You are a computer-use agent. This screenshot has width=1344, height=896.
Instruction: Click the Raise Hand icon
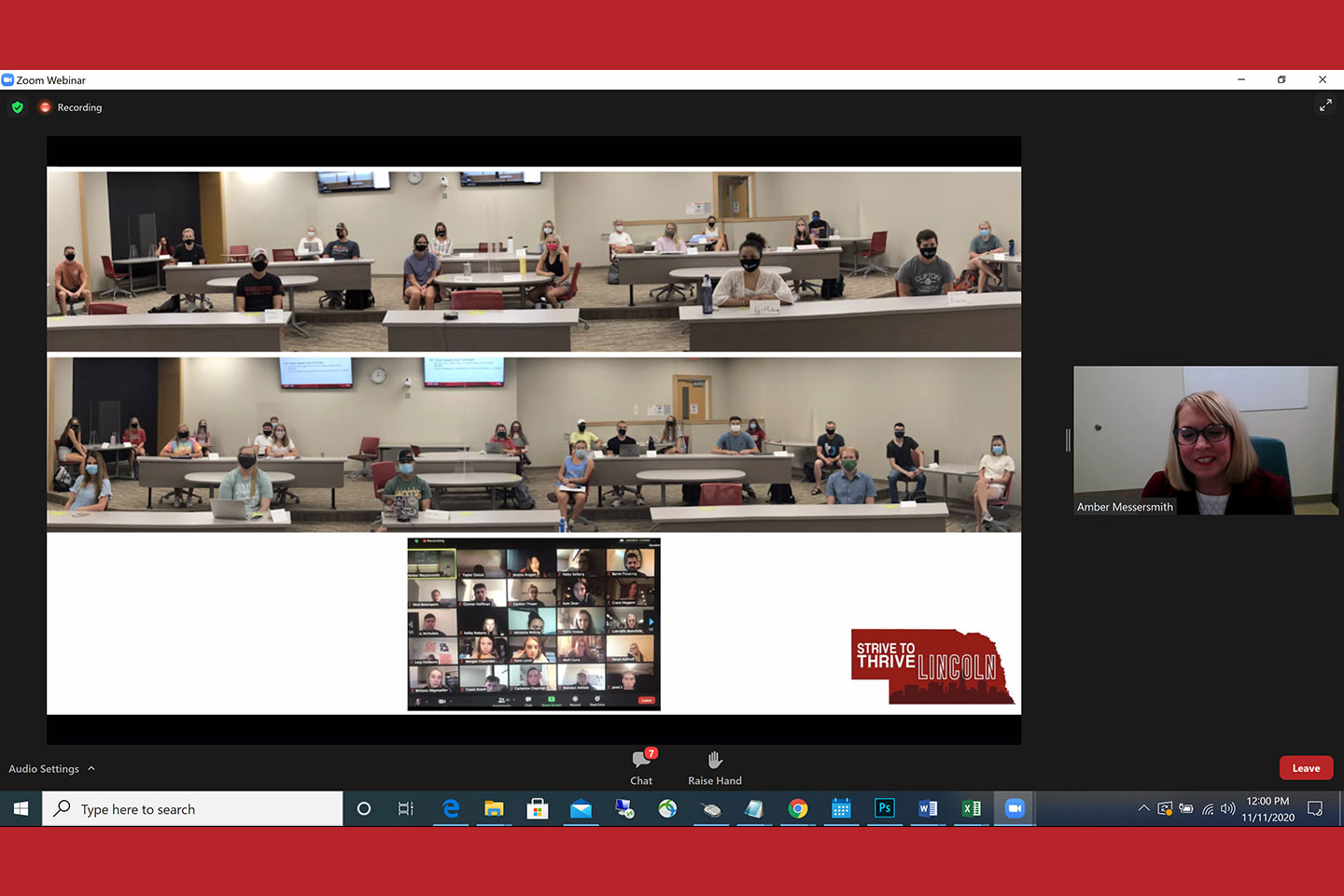715,760
